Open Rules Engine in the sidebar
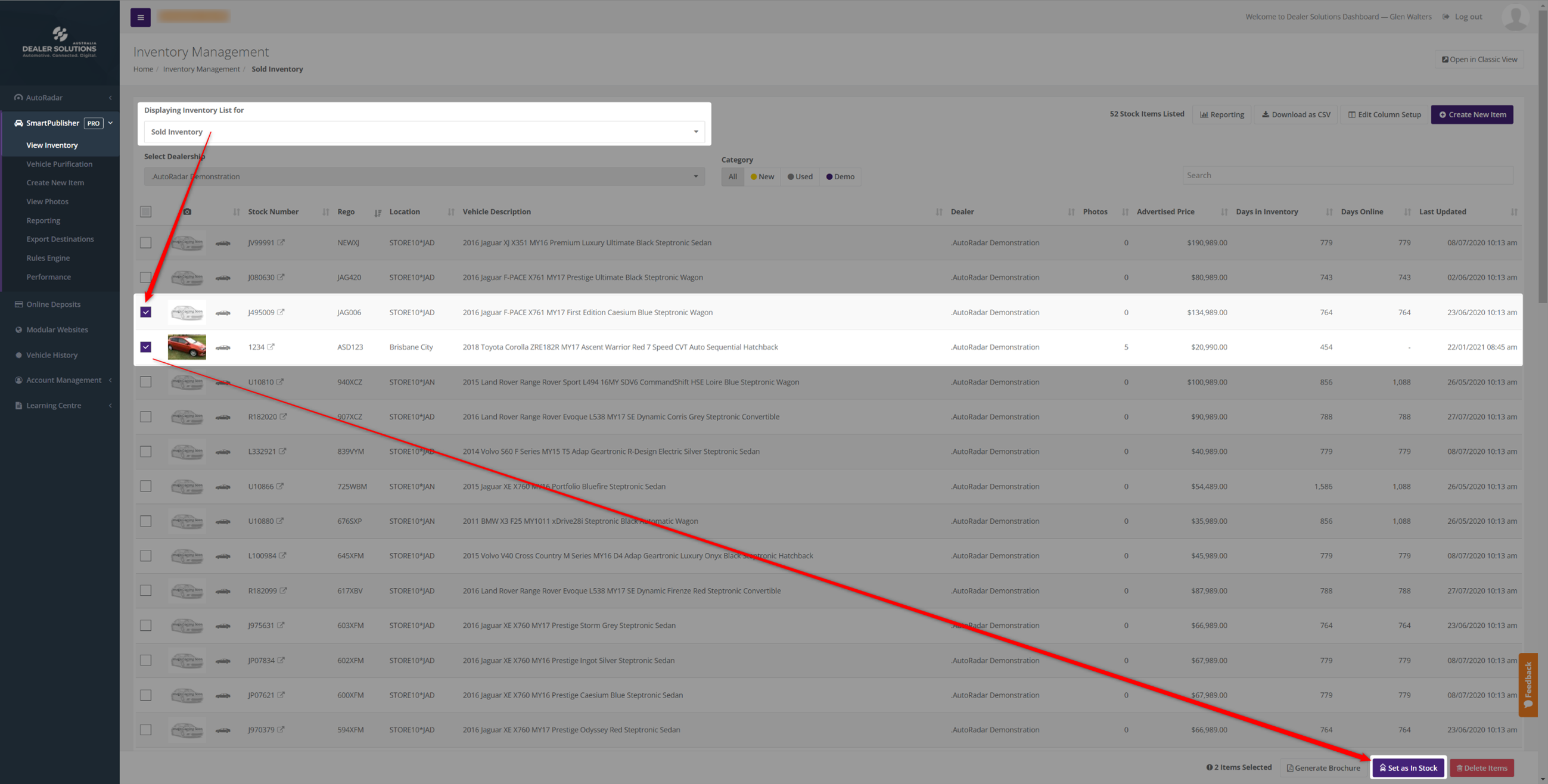 [48, 258]
